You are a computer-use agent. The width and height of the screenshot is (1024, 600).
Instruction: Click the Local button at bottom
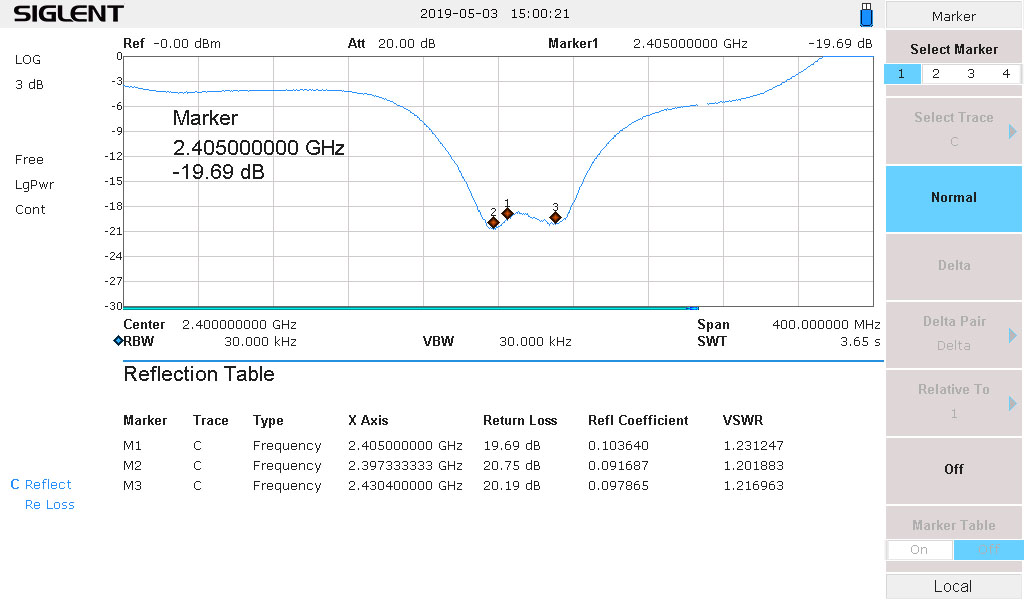953,586
